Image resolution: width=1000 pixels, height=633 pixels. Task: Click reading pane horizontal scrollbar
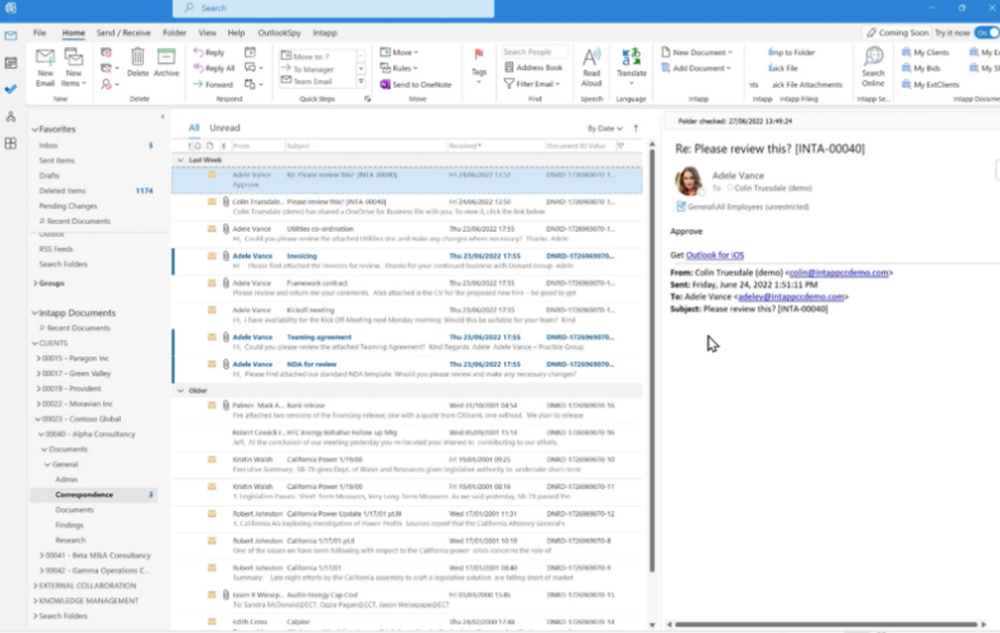[x=826, y=624]
